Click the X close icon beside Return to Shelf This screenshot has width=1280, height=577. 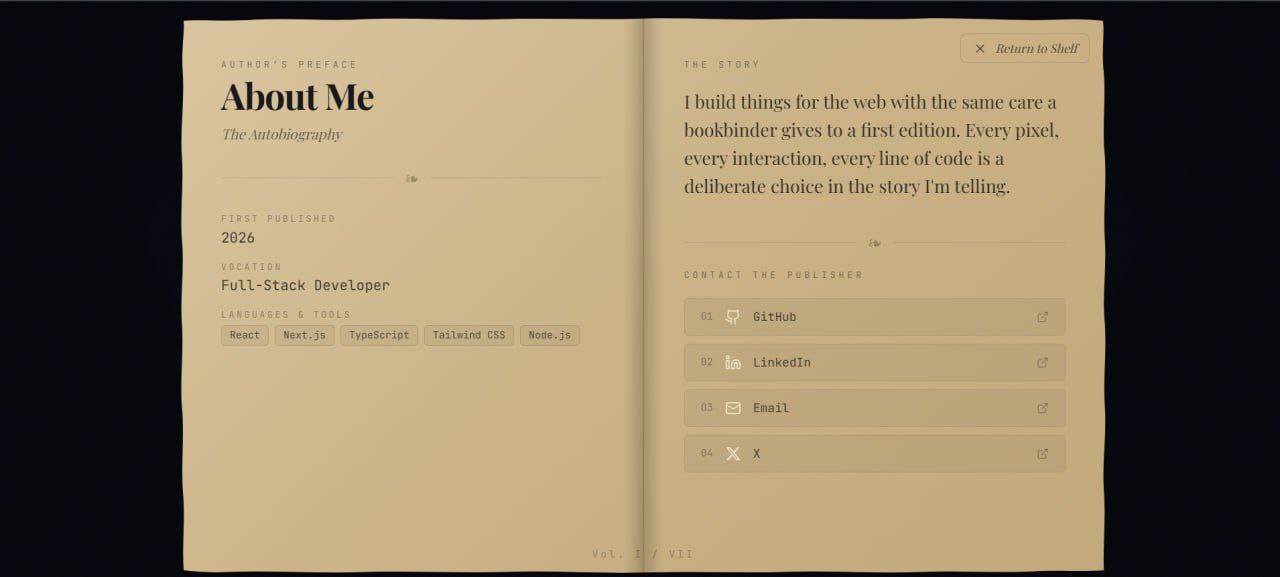(980, 48)
